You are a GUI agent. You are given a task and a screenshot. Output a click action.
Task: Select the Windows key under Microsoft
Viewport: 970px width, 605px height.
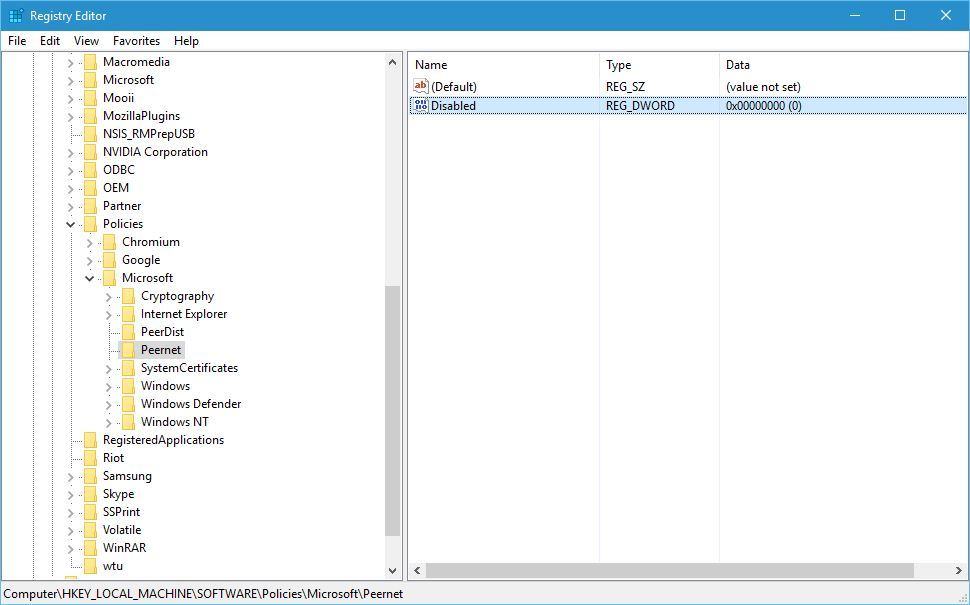pos(165,385)
